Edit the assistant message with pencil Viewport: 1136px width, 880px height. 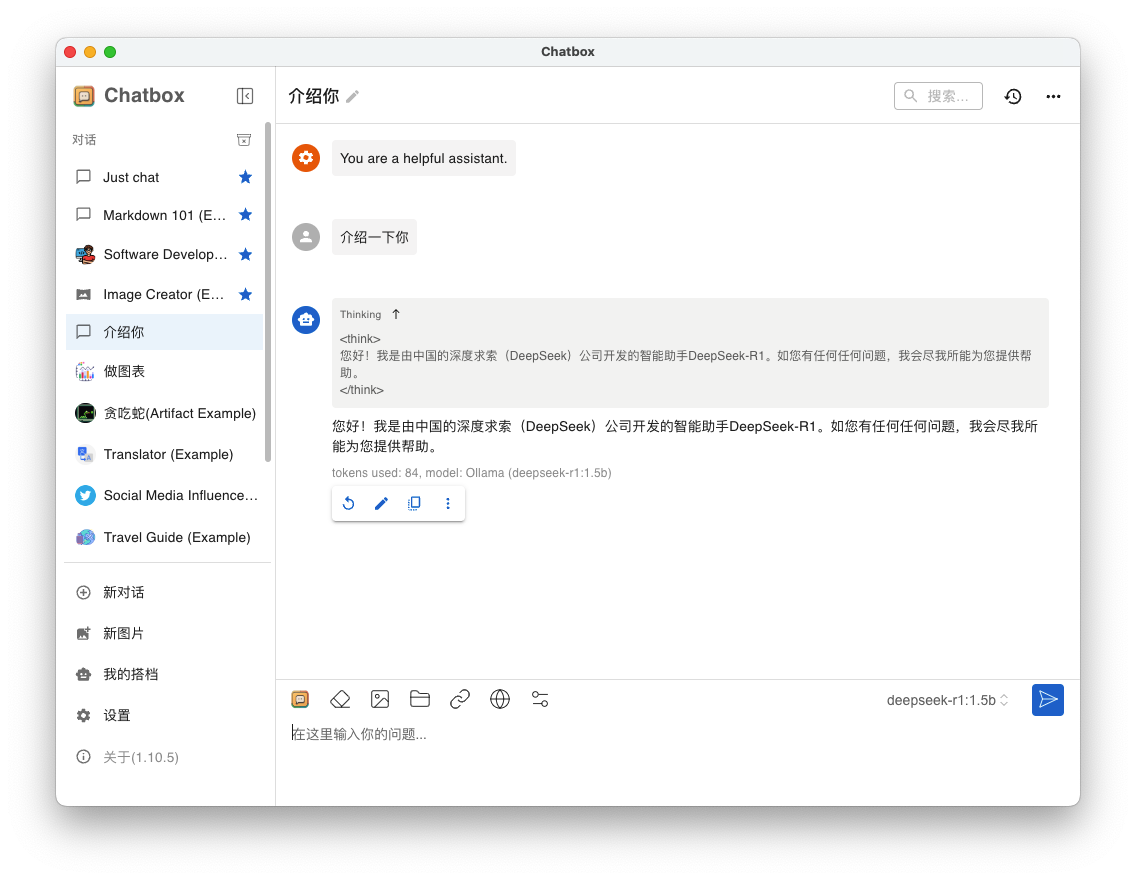[x=381, y=503]
